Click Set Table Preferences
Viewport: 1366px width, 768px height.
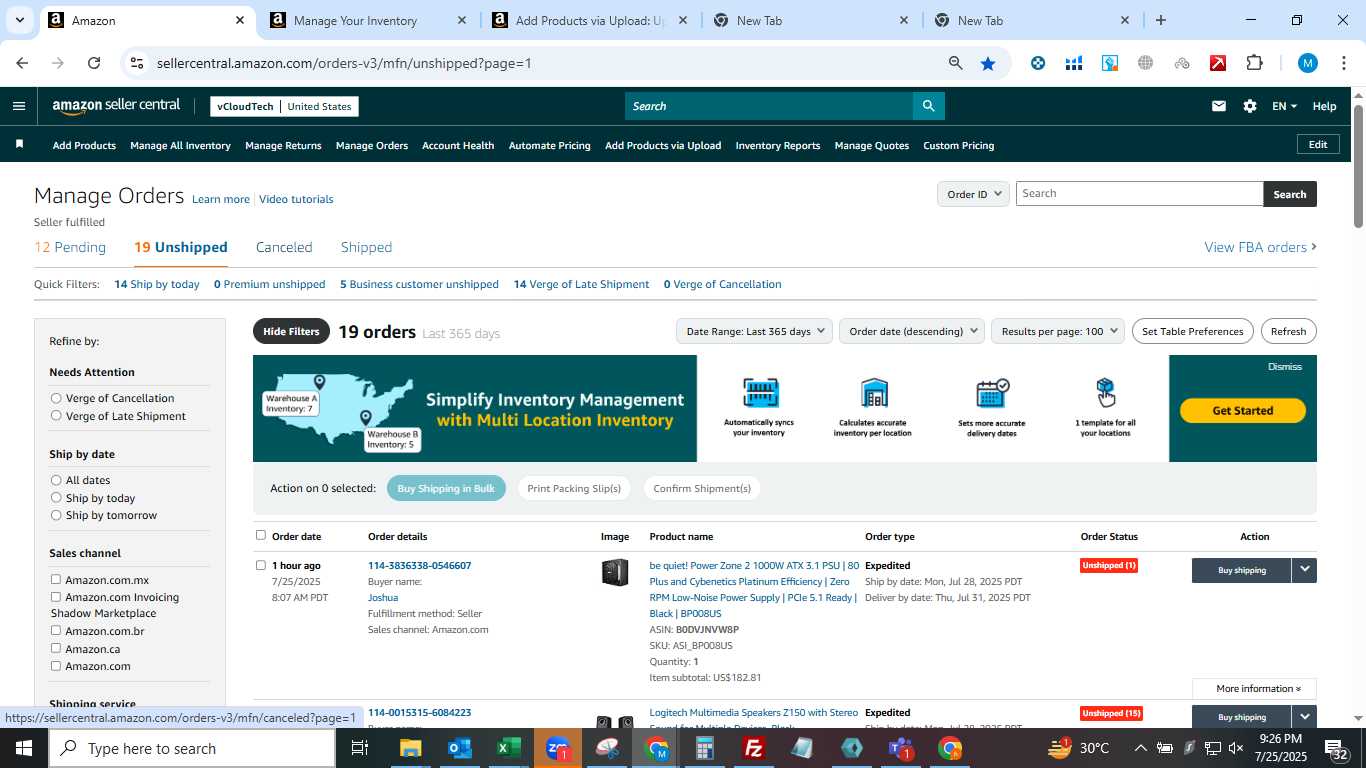click(1192, 331)
